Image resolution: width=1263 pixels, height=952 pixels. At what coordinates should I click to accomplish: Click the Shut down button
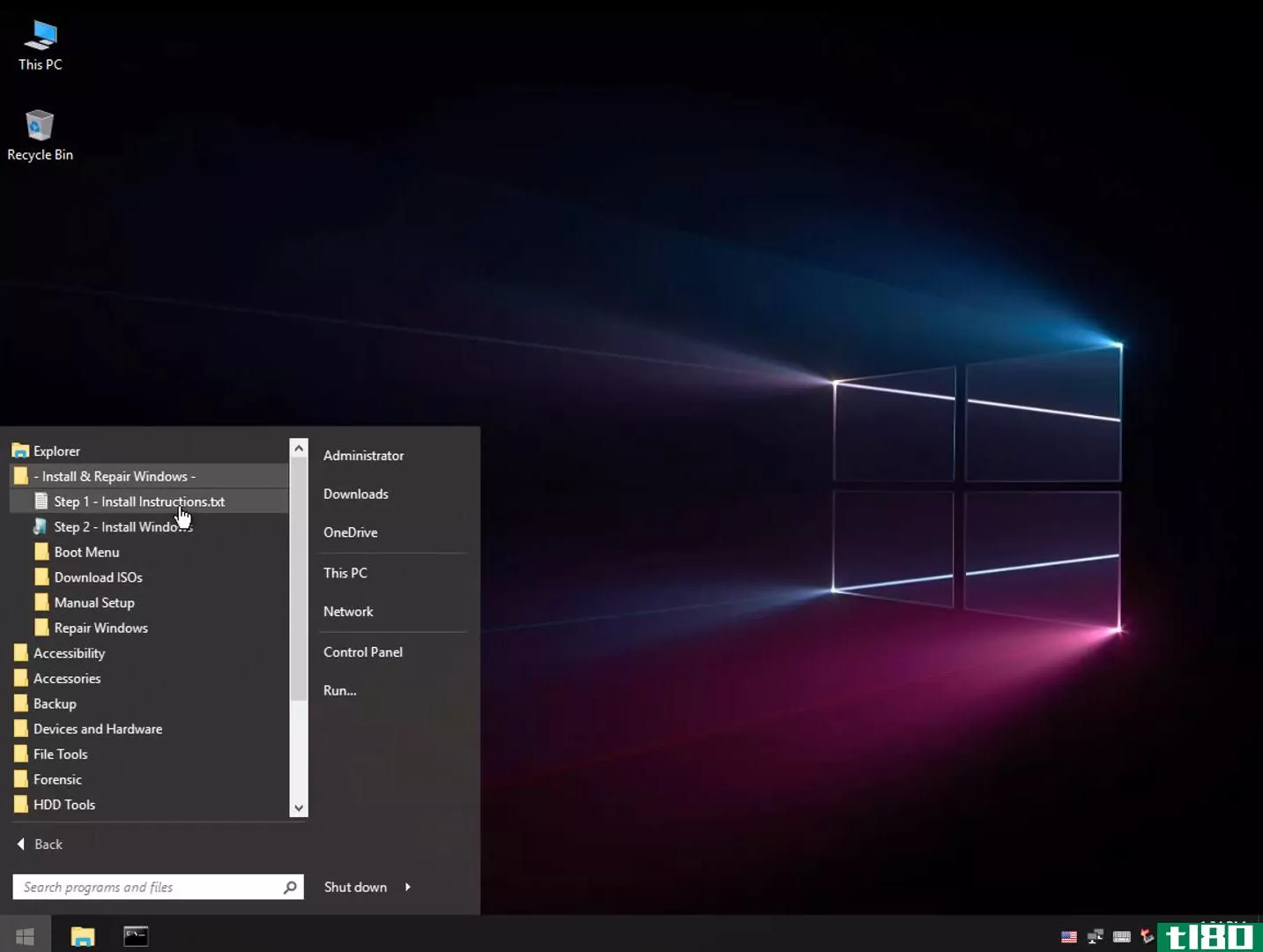pyautogui.click(x=355, y=887)
